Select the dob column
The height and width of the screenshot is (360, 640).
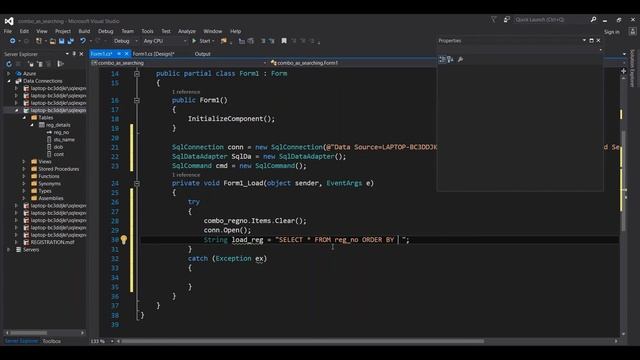58,147
